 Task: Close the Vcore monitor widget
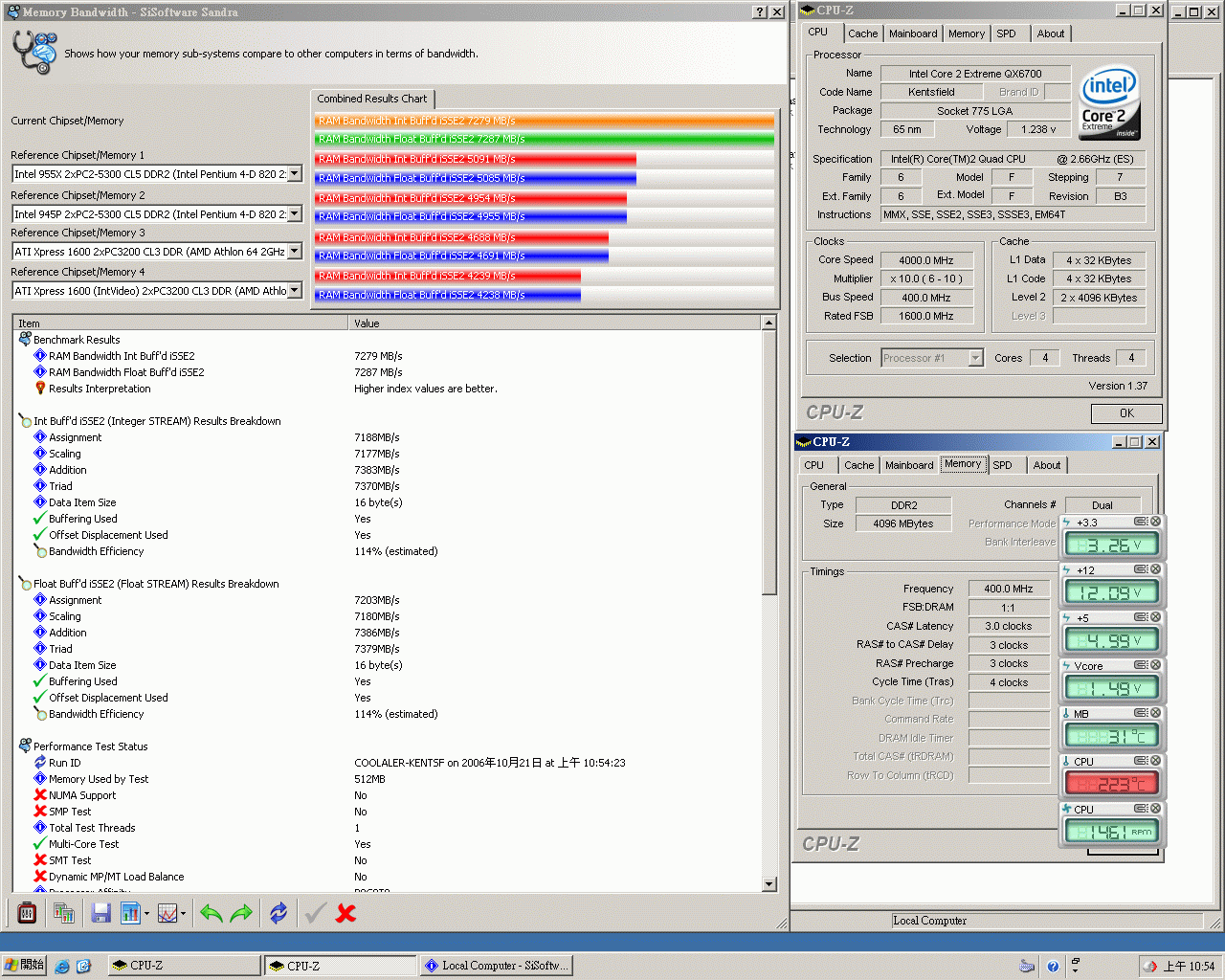[1155, 665]
